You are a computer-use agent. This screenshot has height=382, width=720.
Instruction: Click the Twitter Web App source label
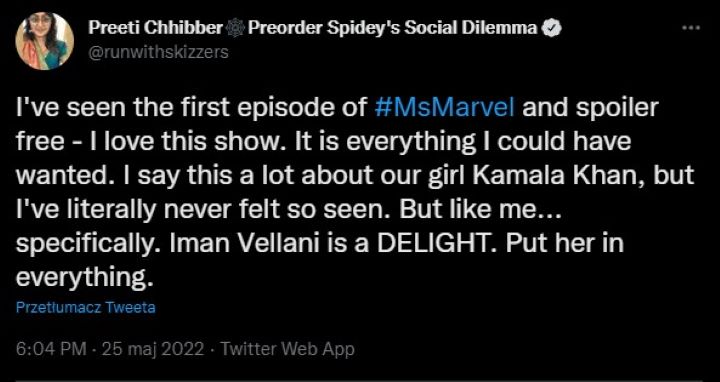288,349
